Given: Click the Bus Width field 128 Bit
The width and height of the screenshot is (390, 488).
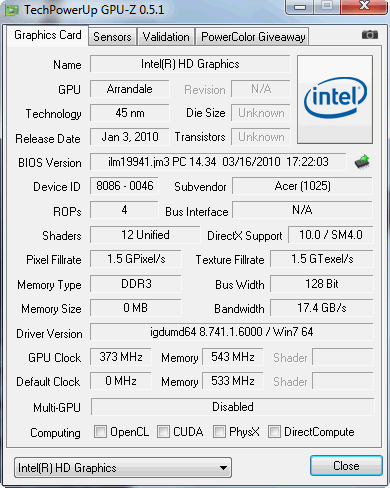Looking at the screenshot, I should click(322, 284).
